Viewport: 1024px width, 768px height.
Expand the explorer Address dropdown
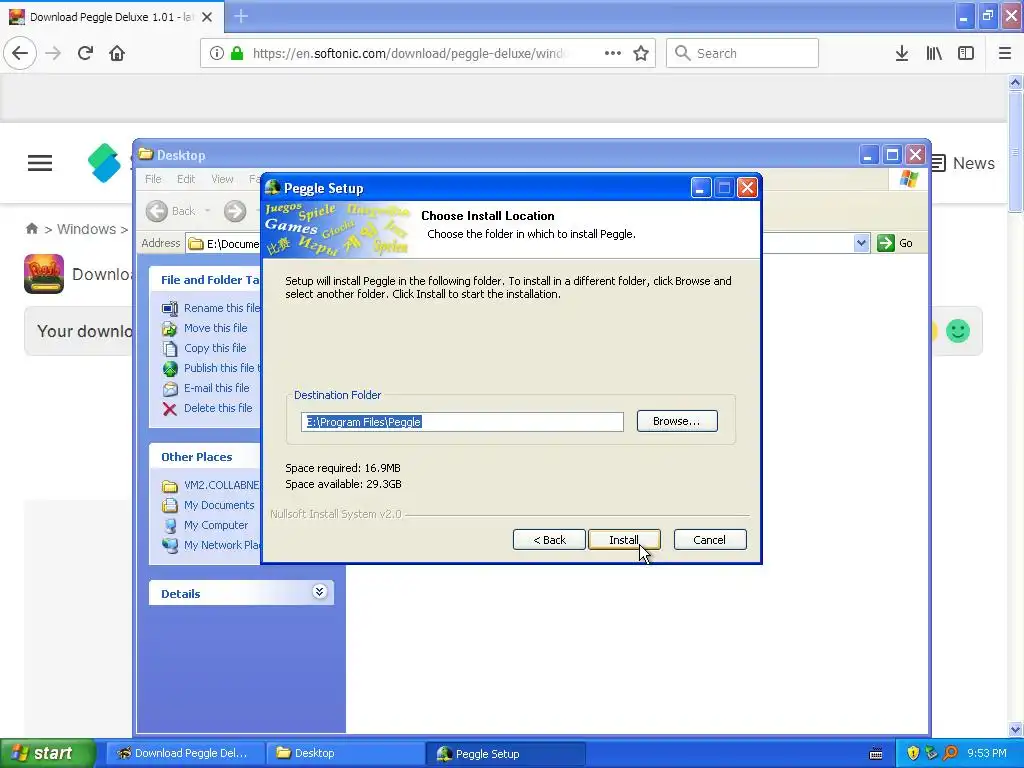pyautogui.click(x=861, y=243)
